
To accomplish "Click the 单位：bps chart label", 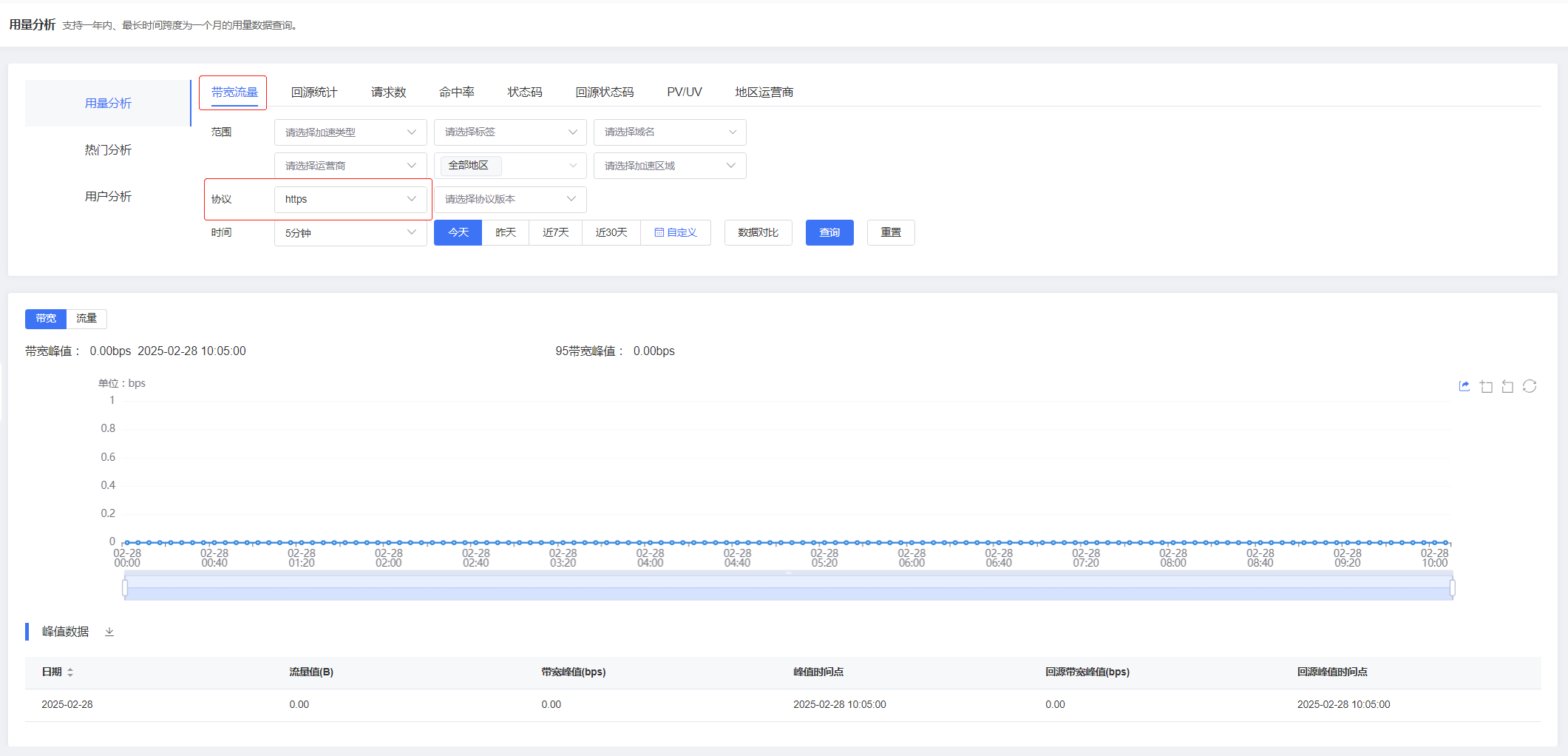I will pyautogui.click(x=122, y=384).
